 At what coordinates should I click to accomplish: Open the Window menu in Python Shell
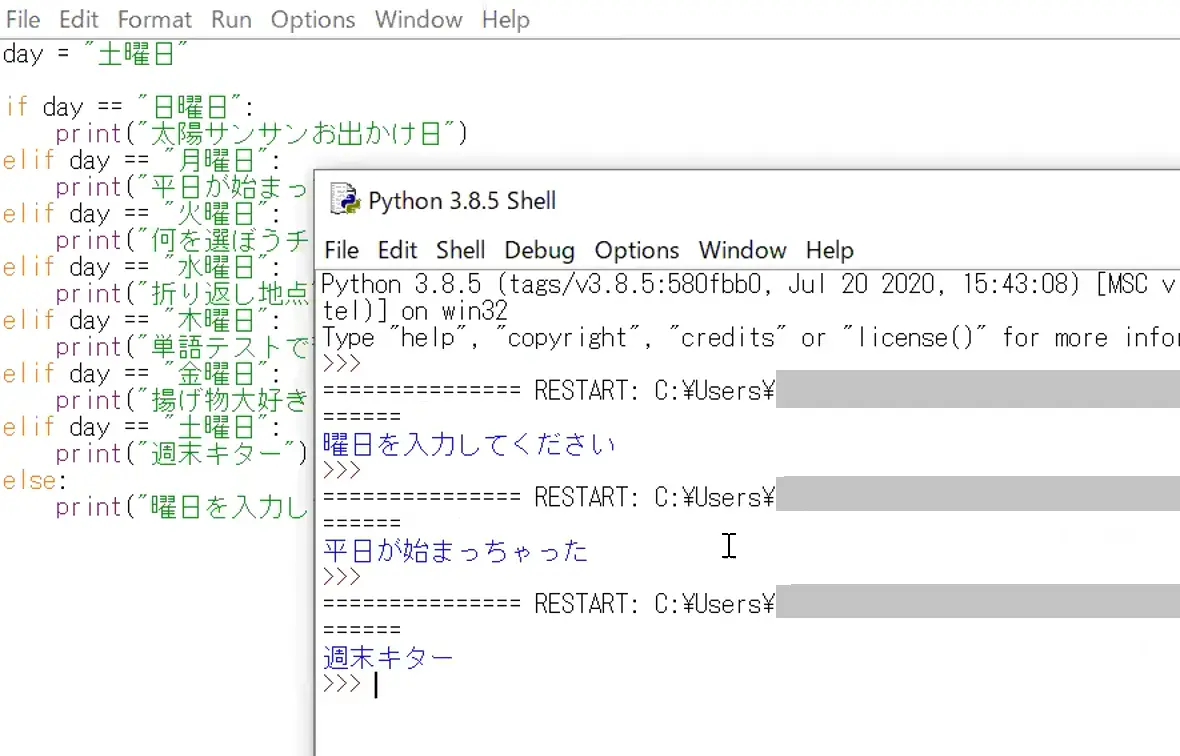(742, 250)
